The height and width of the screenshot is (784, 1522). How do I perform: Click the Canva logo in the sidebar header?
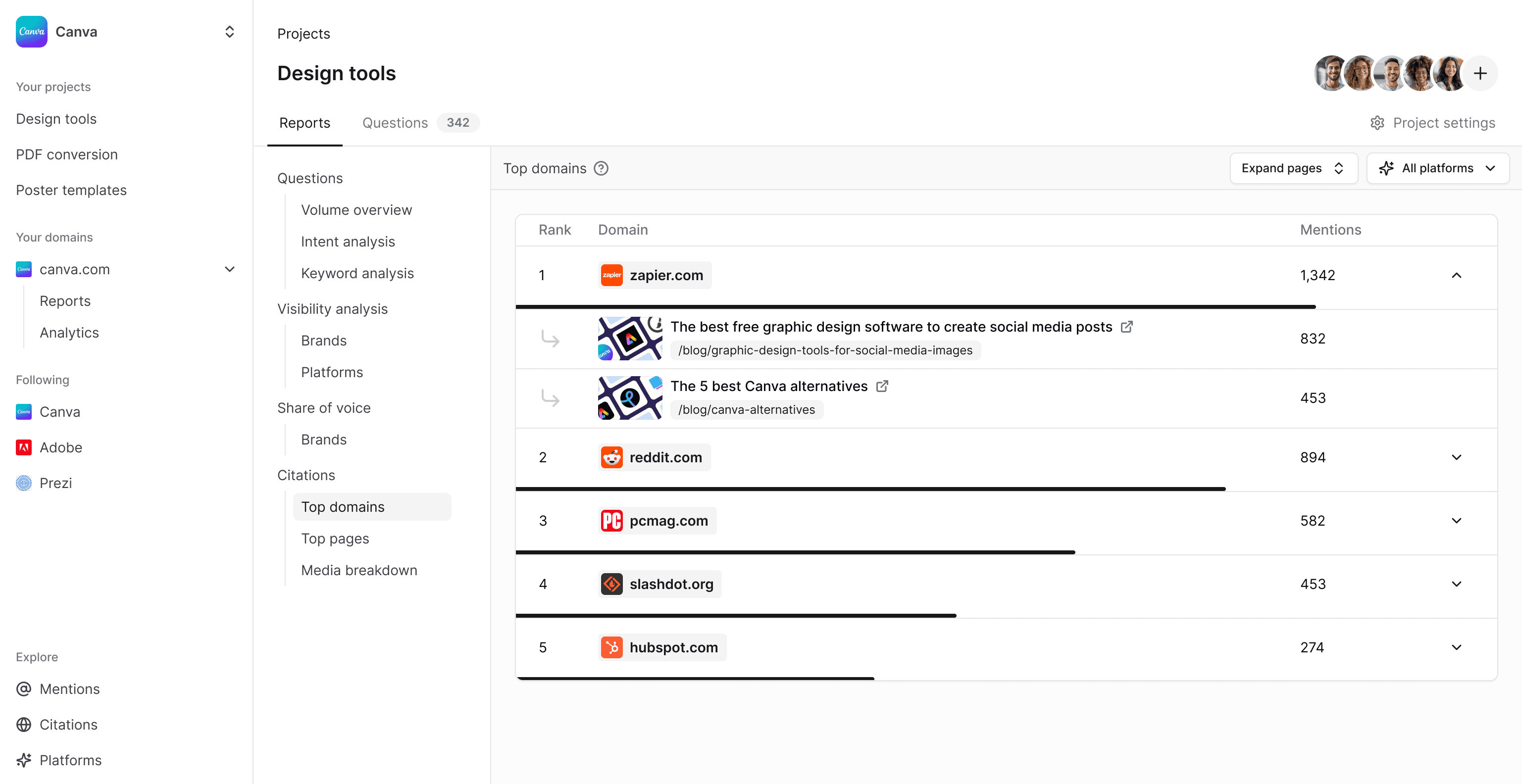point(31,31)
